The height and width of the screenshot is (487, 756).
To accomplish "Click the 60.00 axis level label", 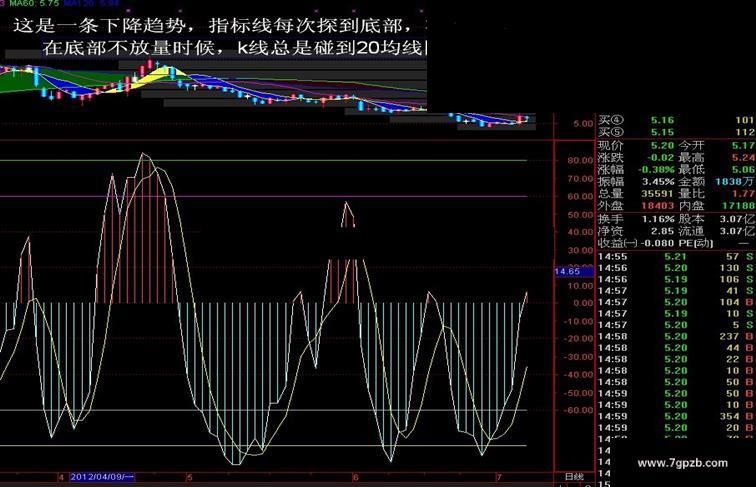I will 580,196.
